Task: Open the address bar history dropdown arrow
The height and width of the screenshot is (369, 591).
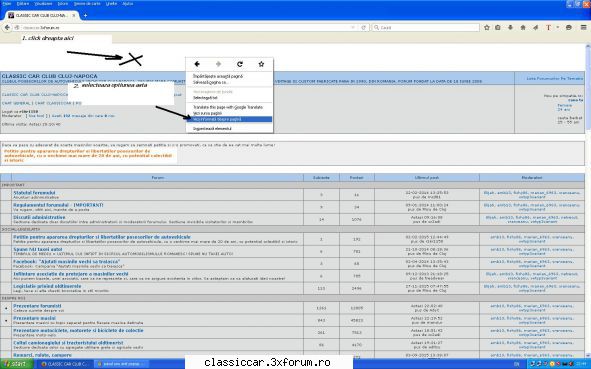Action: [x=353, y=28]
